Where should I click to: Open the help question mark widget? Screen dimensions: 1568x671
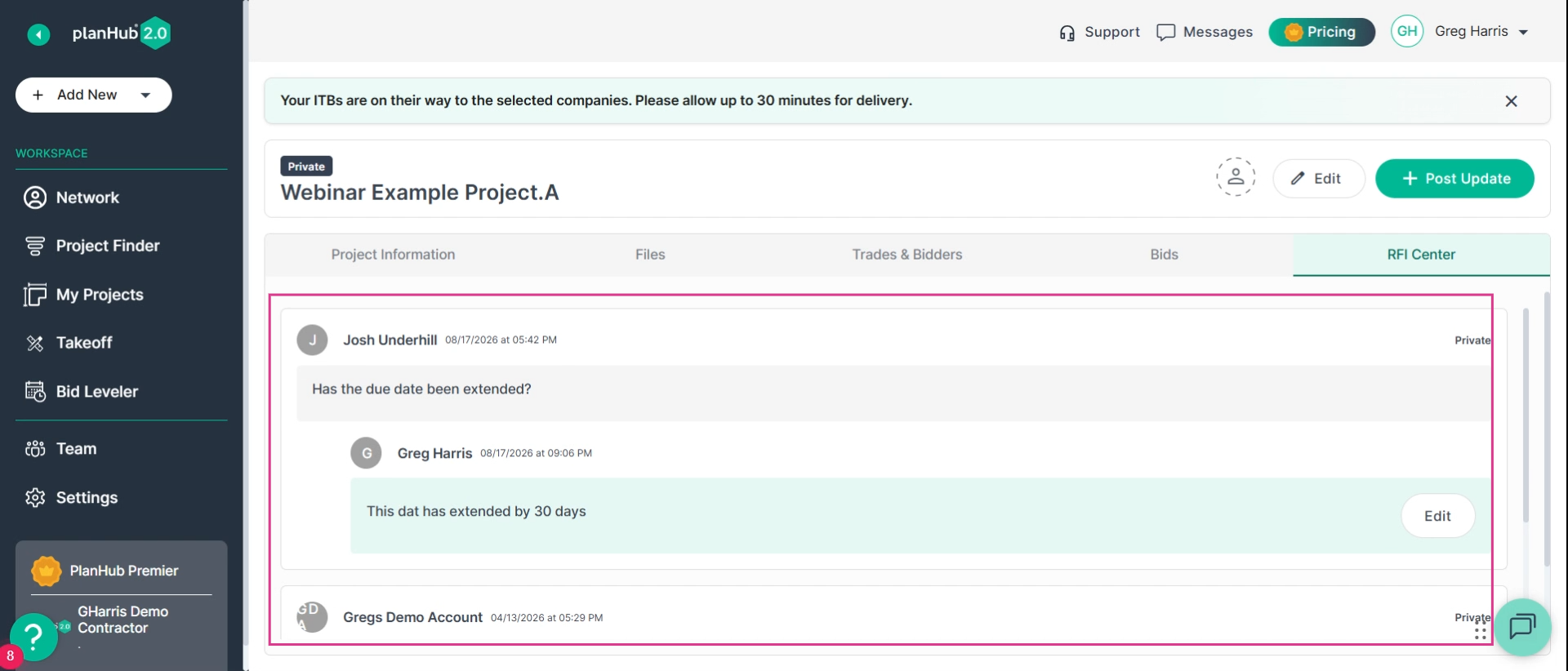click(33, 637)
